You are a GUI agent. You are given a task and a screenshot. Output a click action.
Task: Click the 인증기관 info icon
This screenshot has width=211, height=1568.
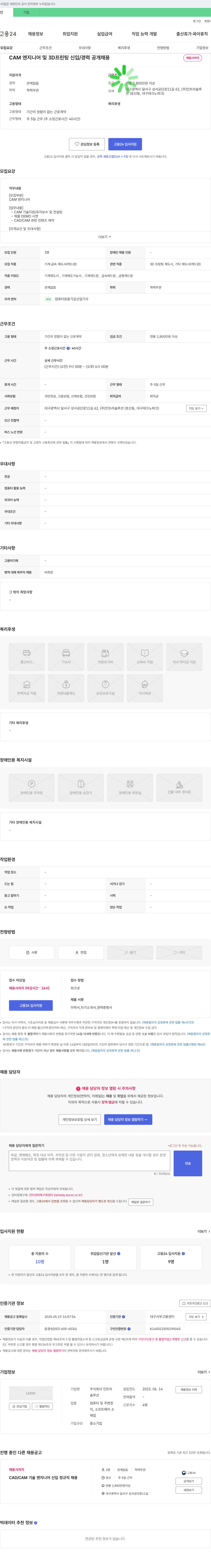coord(124,1317)
